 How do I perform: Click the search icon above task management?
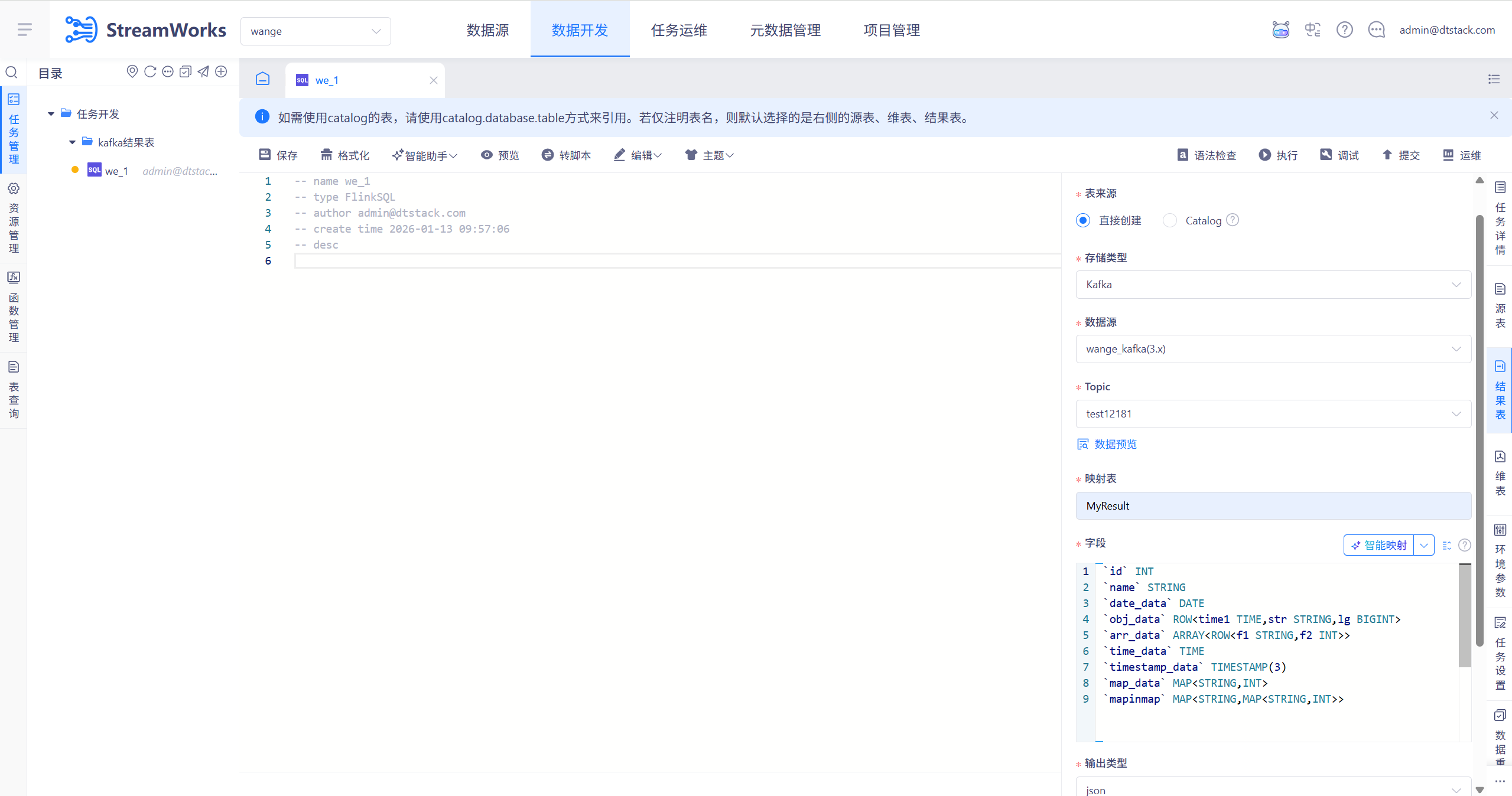pyautogui.click(x=11, y=72)
